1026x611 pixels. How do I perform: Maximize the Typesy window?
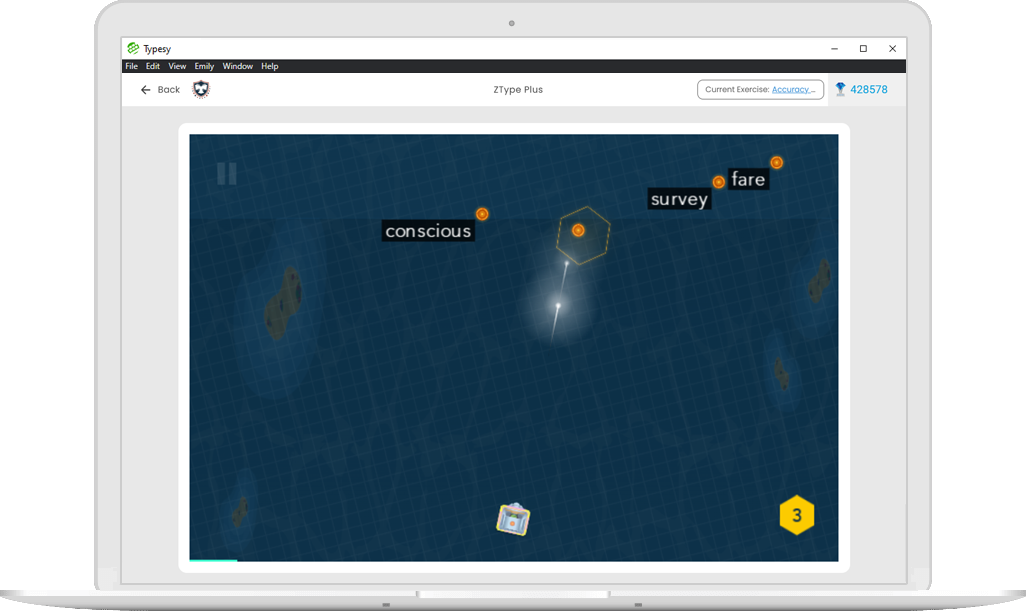click(x=863, y=48)
